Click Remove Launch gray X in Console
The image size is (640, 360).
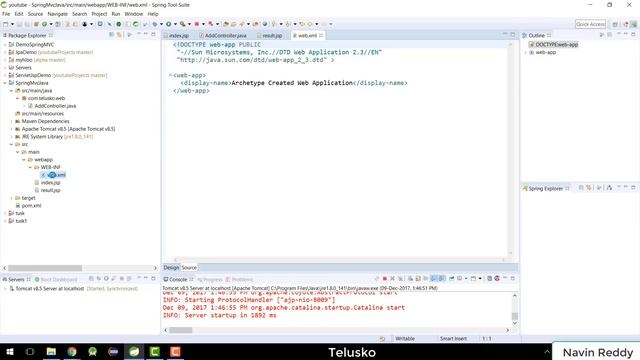point(393,279)
